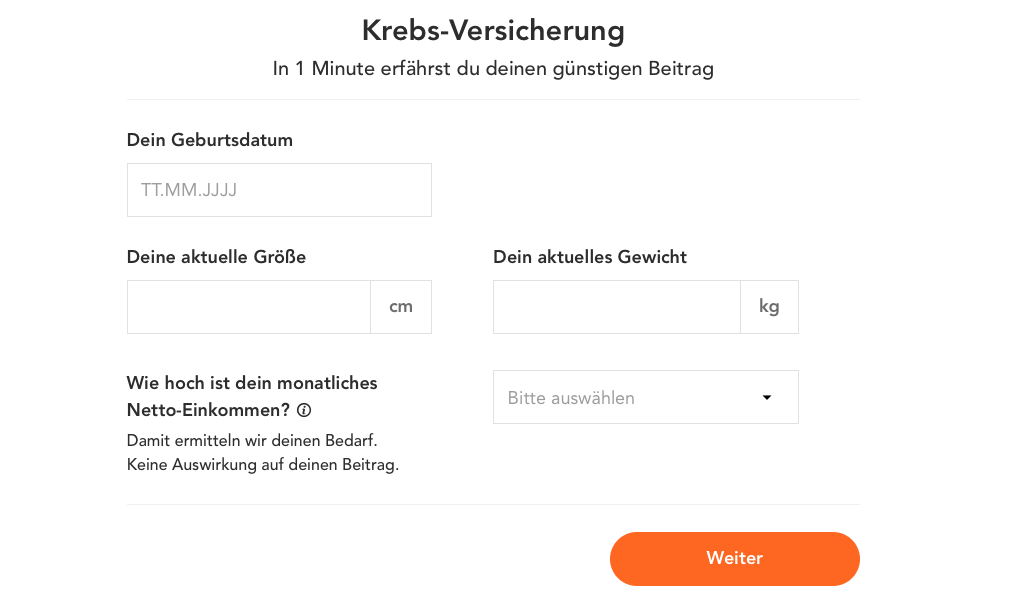Click the Weiter button
Screen dimensions: 1030x609
point(734,558)
